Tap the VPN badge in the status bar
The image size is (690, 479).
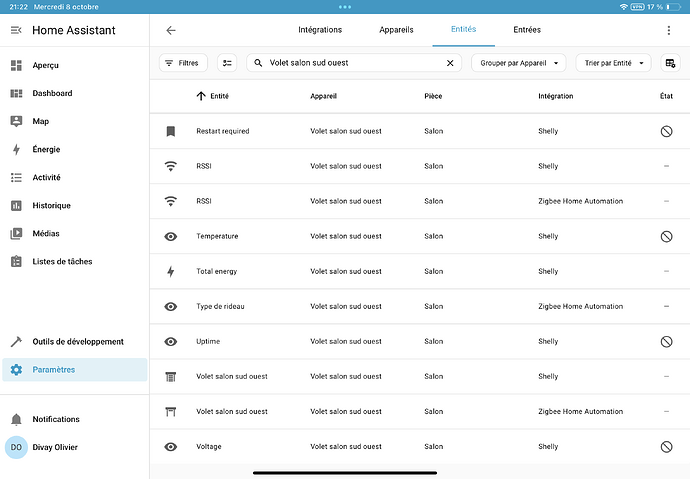pos(637,7)
